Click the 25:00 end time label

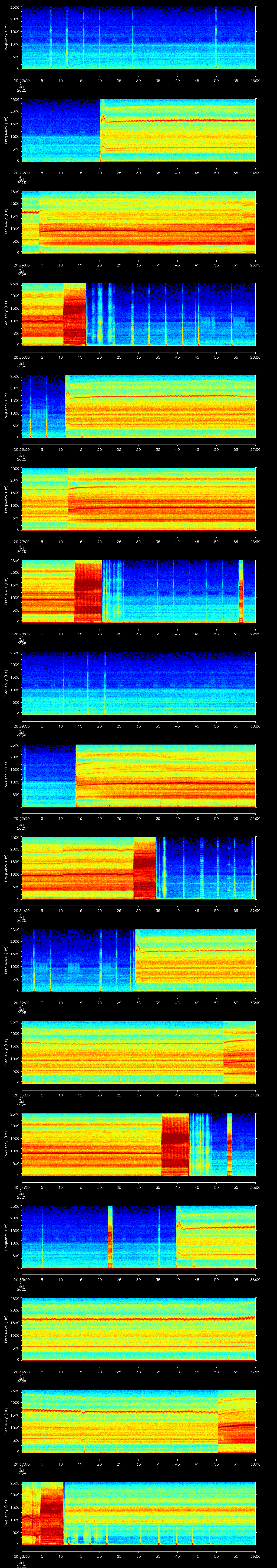pyautogui.click(x=255, y=265)
